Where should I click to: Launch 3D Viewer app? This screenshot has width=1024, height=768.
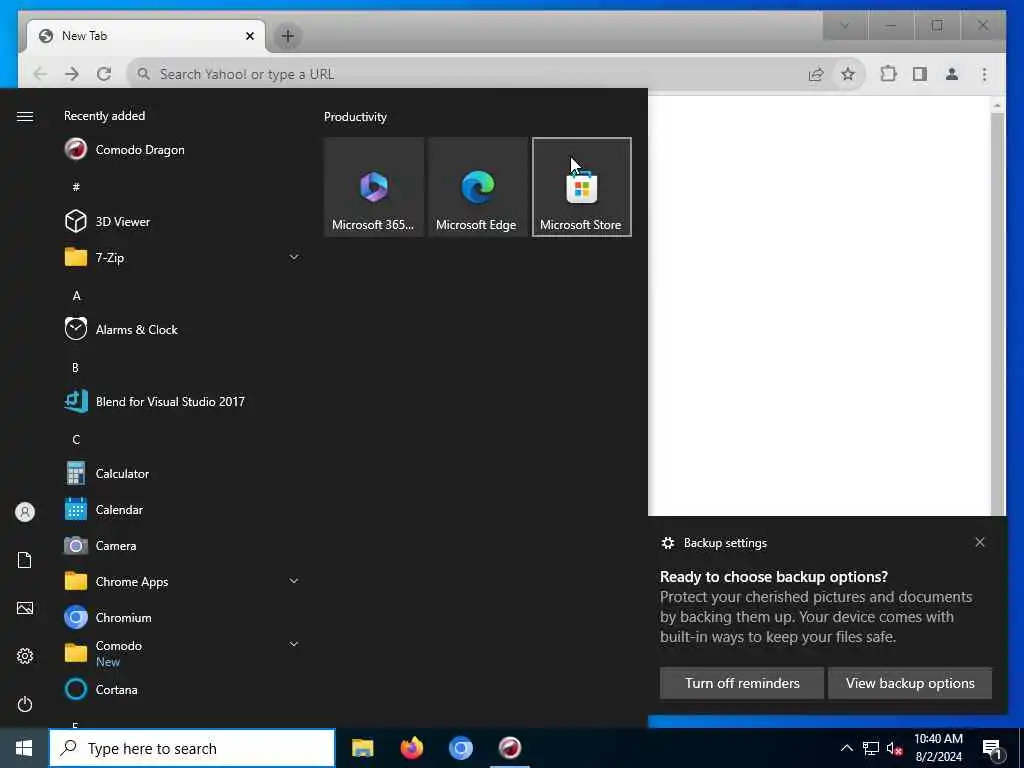(107, 221)
